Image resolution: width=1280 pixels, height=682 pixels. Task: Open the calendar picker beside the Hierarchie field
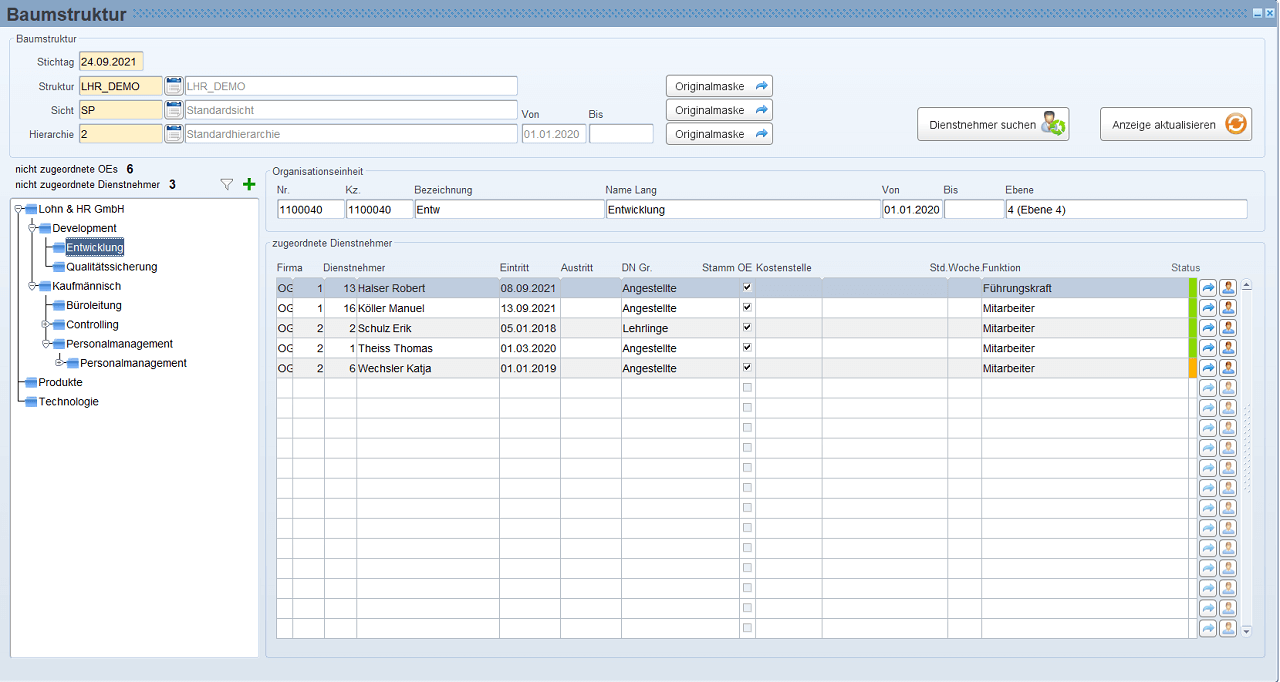(173, 133)
